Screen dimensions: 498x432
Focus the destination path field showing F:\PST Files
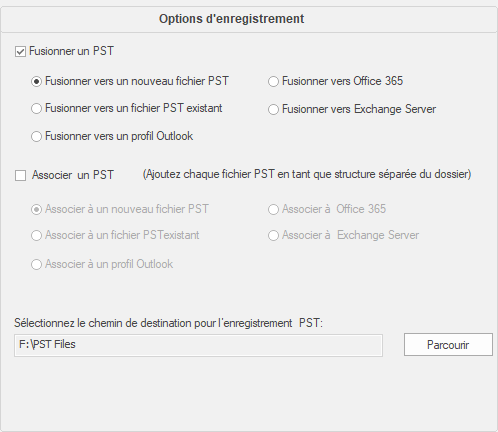click(198, 345)
